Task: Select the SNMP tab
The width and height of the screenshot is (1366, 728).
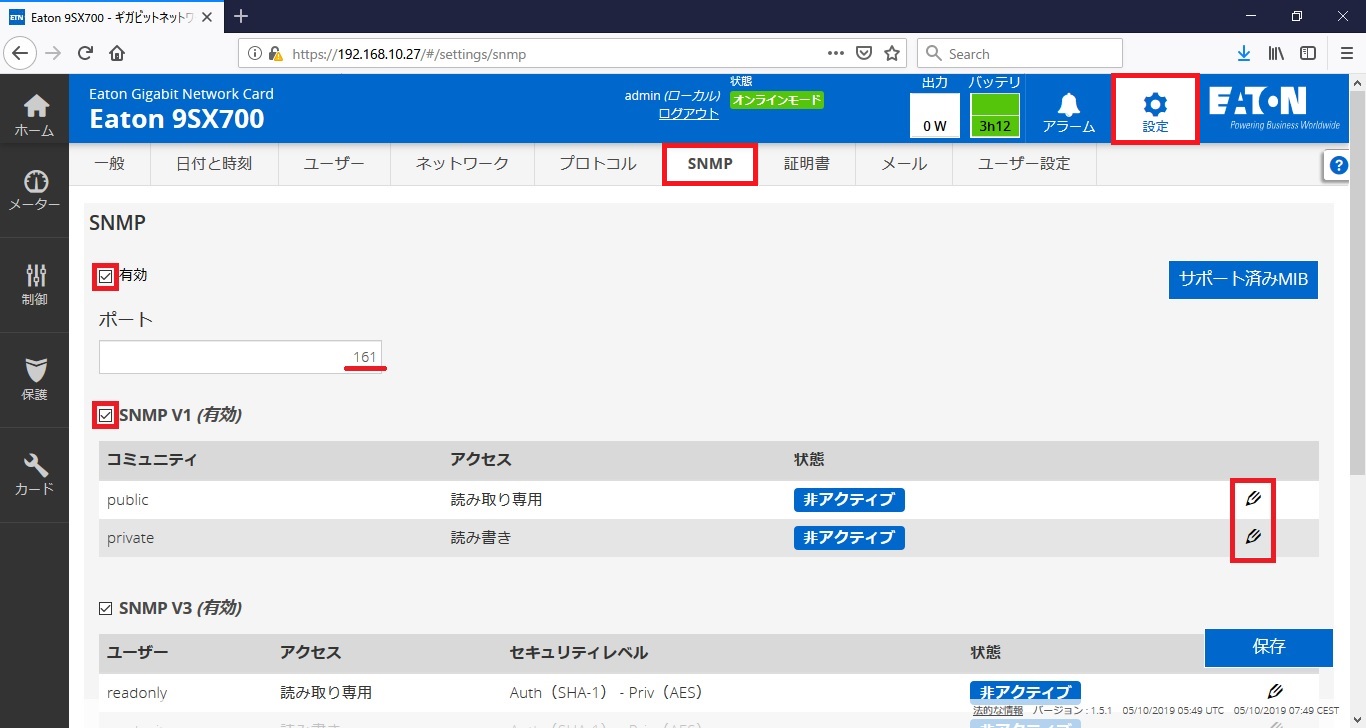Action: coord(710,164)
